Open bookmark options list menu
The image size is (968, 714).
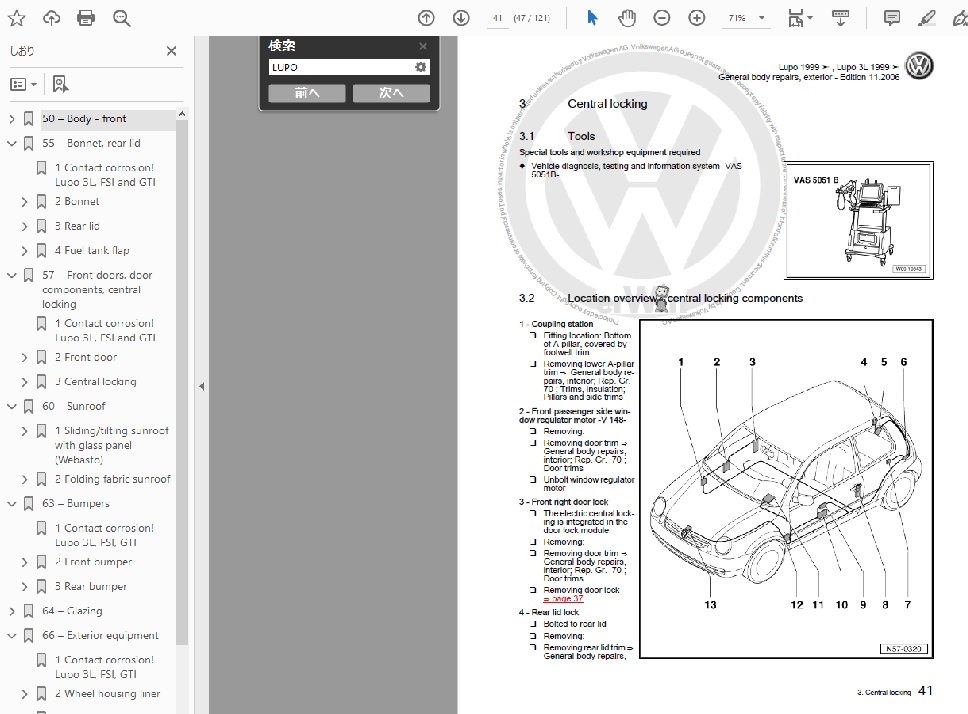click(23, 84)
